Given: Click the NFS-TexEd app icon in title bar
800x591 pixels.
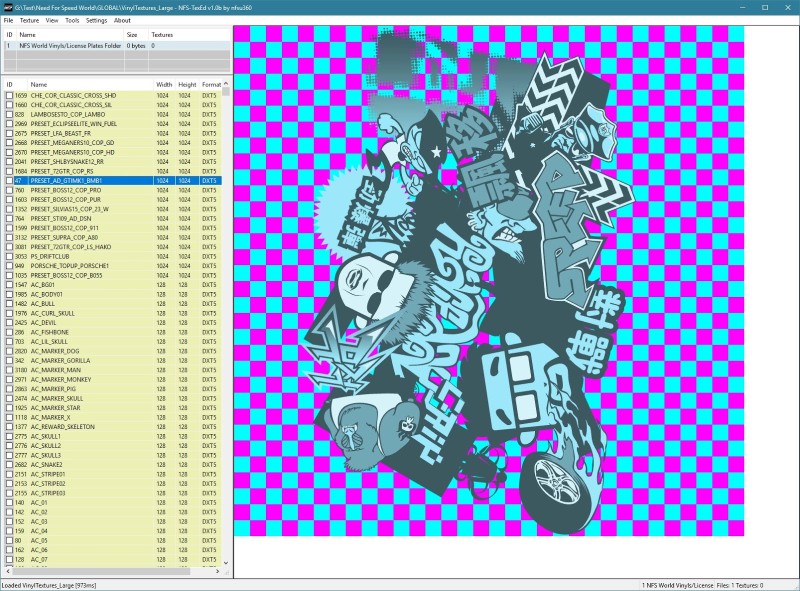Looking at the screenshot, I should tap(8, 7).
